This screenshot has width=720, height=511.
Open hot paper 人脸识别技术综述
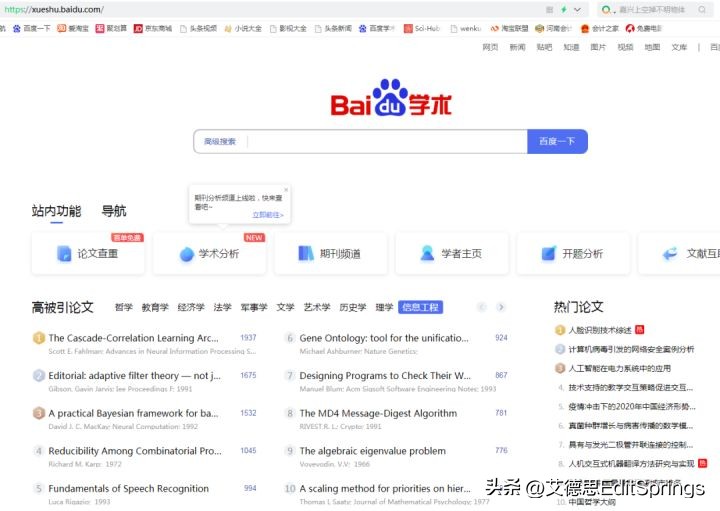pyautogui.click(x=600, y=330)
